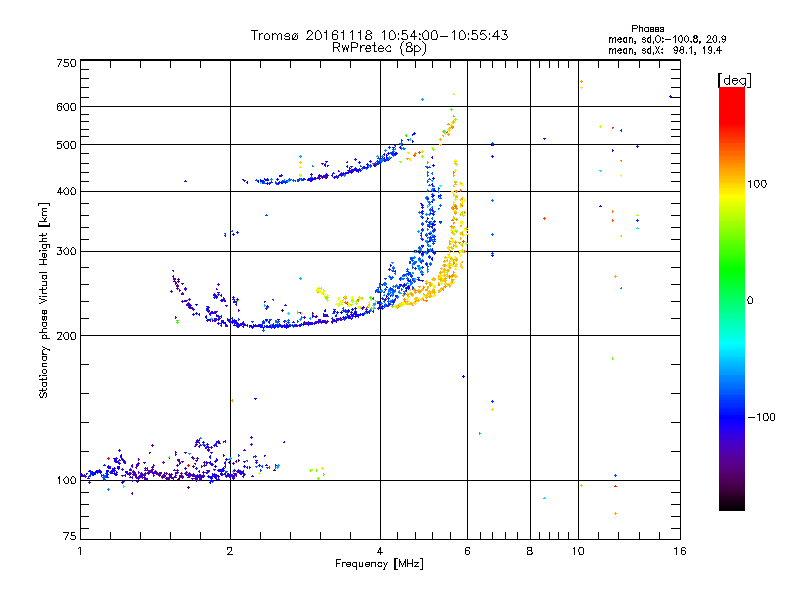This screenshot has height=600, width=800.
Task: Click x-axis tick label '8'
Action: 530,551
